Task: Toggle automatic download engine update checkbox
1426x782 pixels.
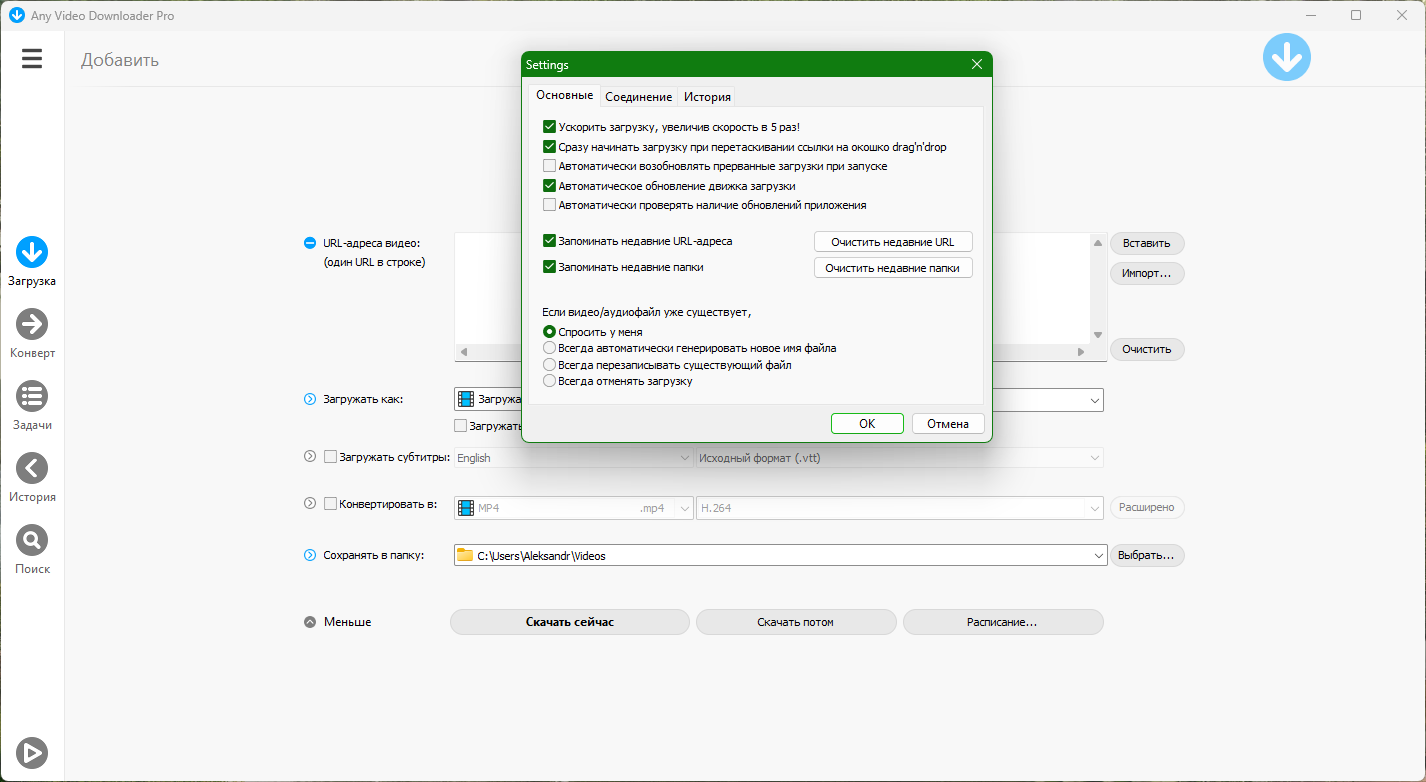Action: (549, 186)
